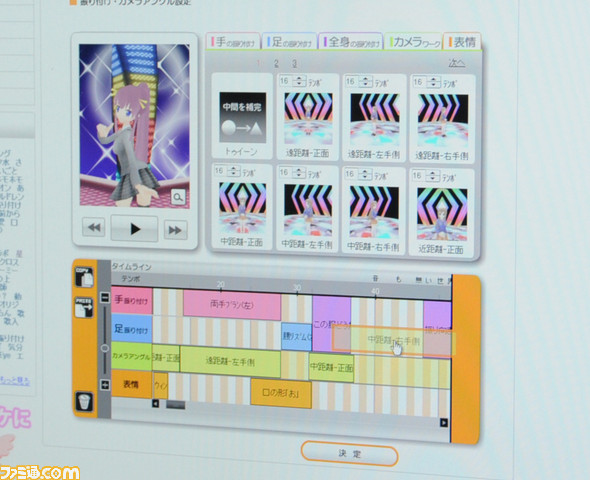This screenshot has height=480, width=590.
Task: Click the timeline zoom slider handle
Action: [x=105, y=348]
